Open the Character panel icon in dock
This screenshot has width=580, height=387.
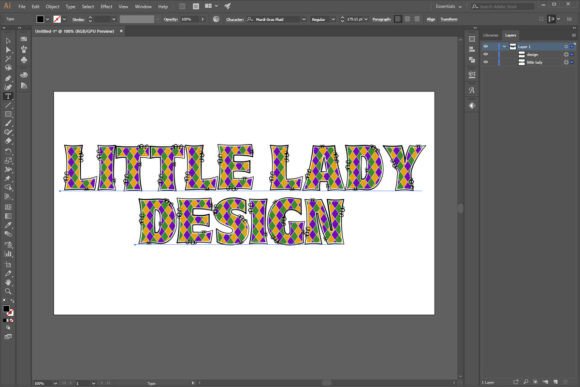pyautogui.click(x=472, y=90)
